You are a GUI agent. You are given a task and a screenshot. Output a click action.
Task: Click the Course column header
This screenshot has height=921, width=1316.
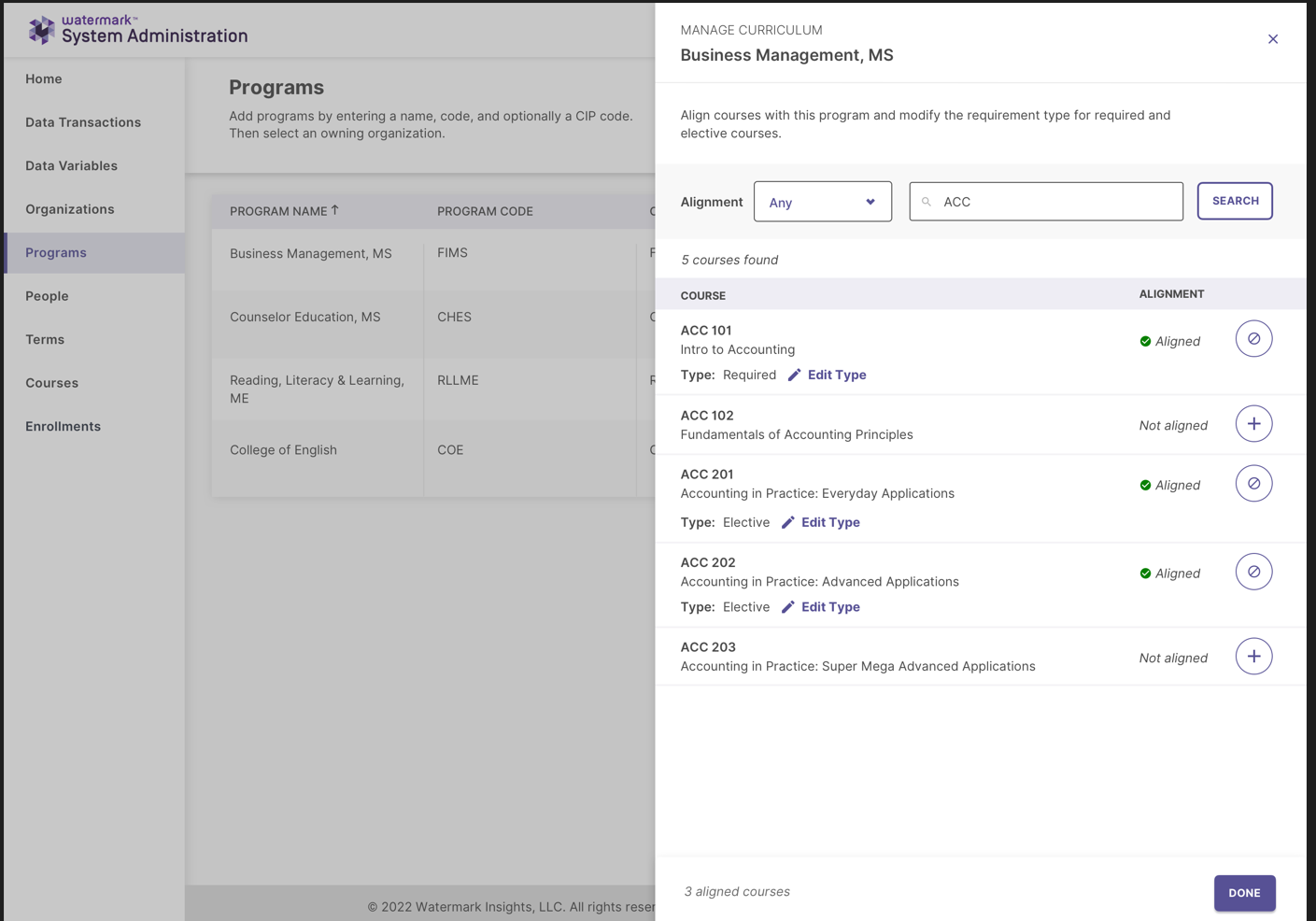tap(703, 295)
